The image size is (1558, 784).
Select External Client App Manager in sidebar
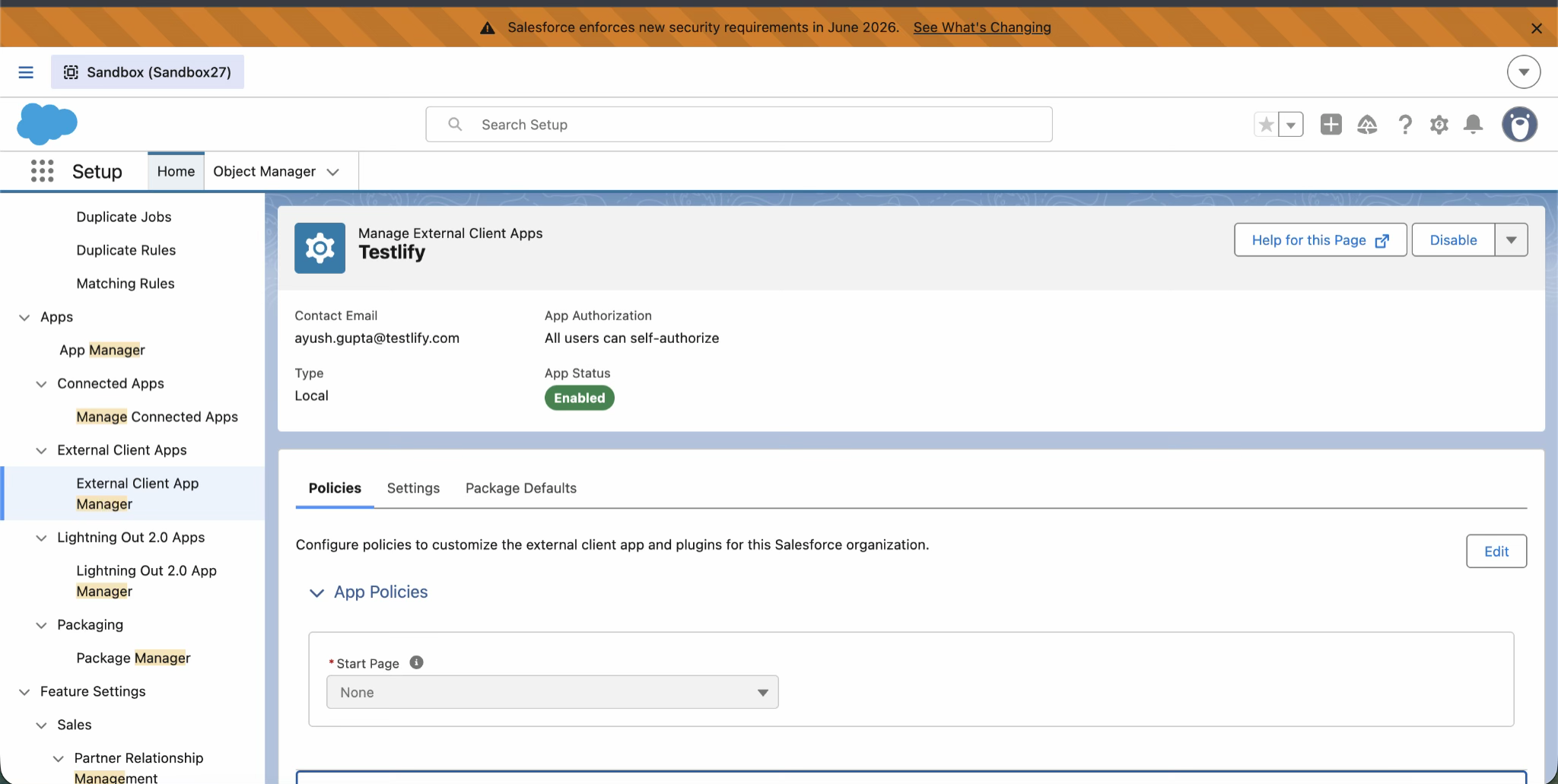(x=138, y=494)
